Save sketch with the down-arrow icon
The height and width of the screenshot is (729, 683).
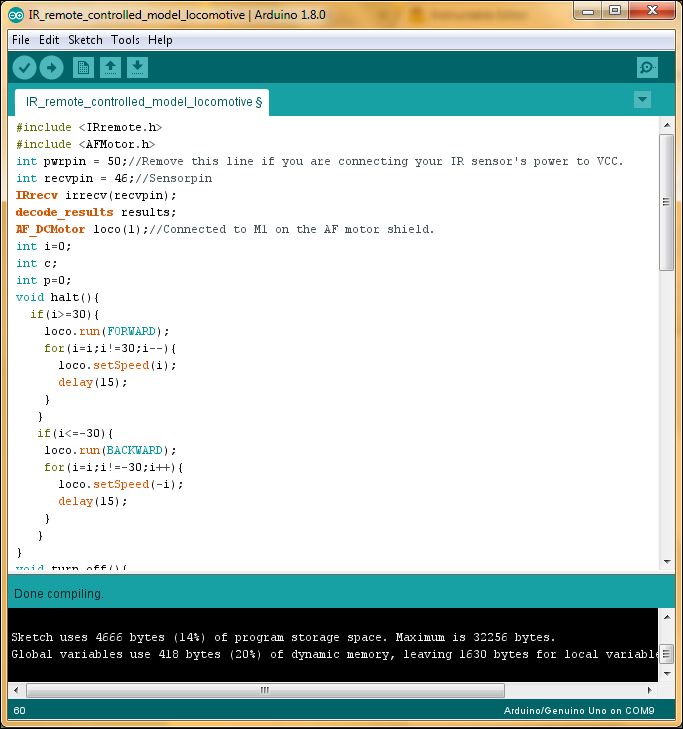[137, 68]
